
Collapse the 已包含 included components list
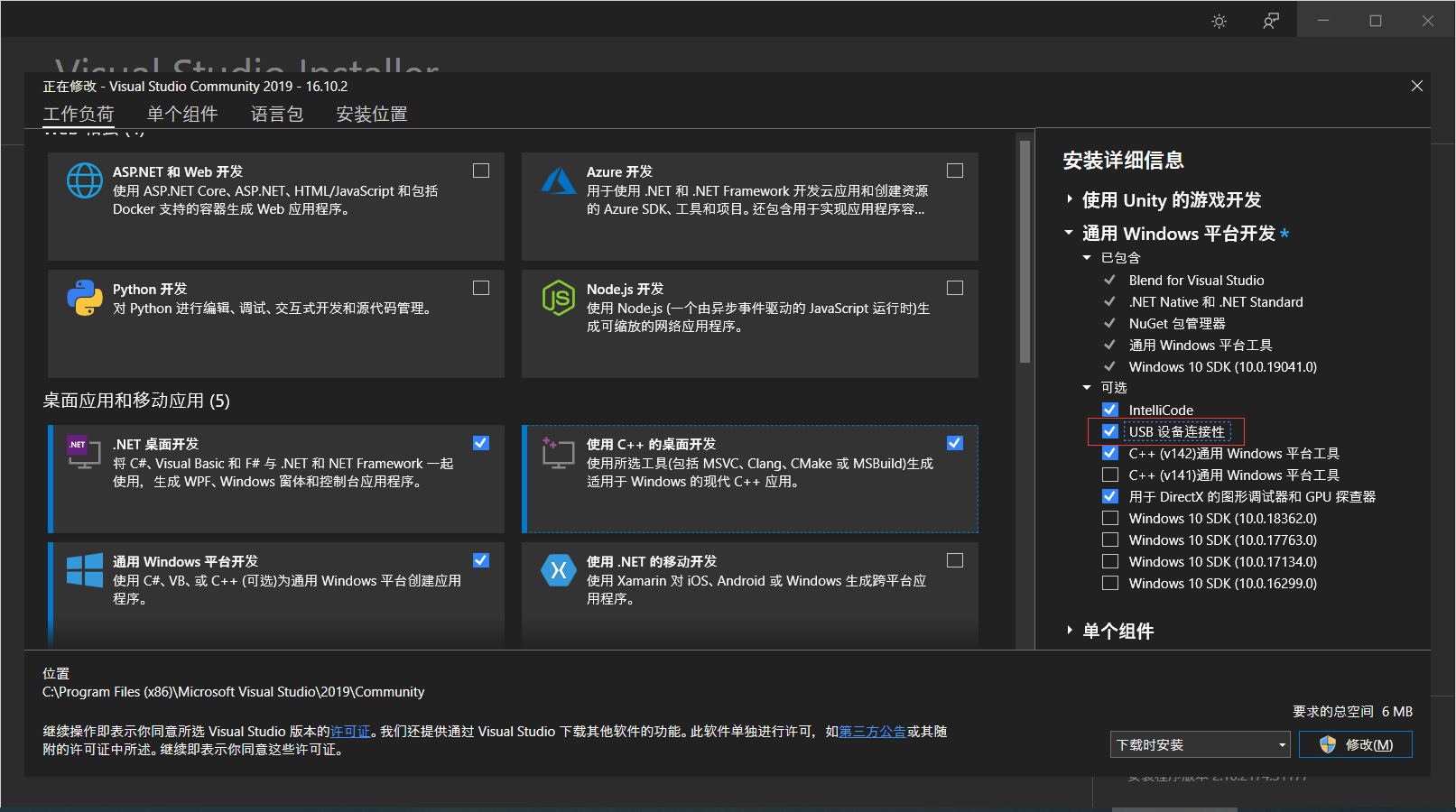1087,258
